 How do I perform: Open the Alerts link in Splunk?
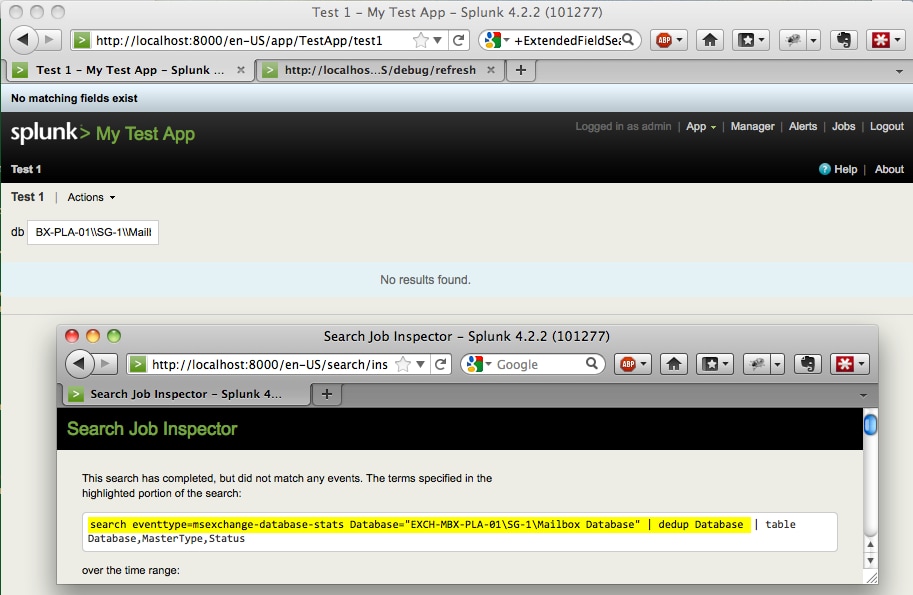(803, 126)
